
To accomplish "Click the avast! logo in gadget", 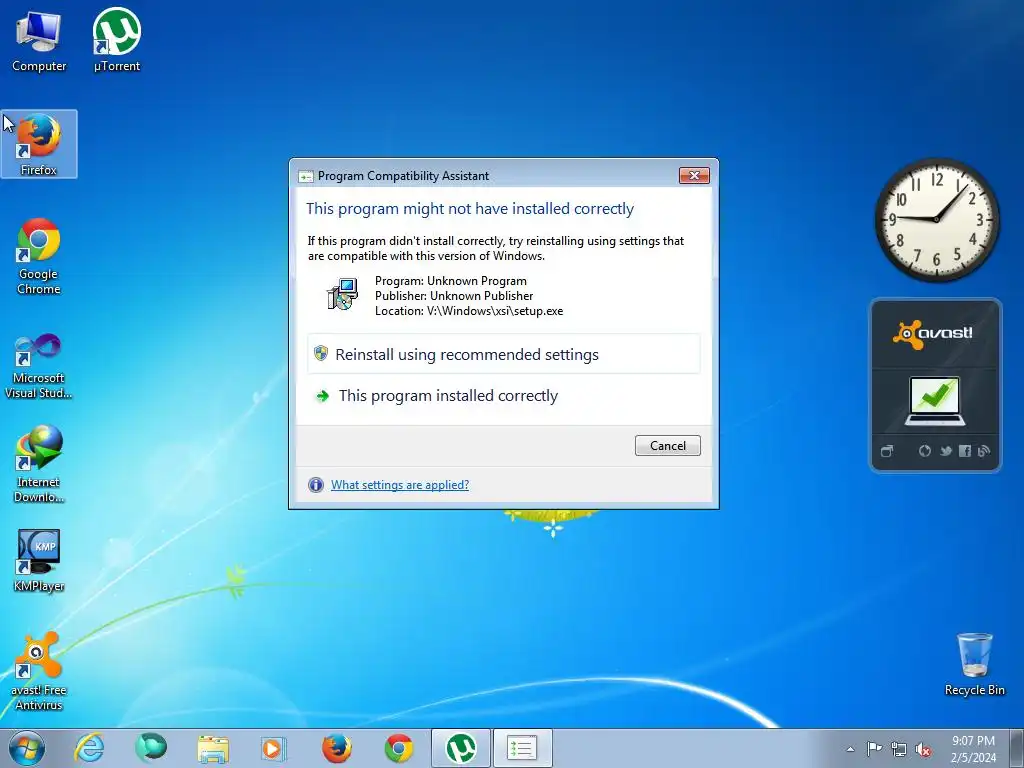I will tap(933, 334).
